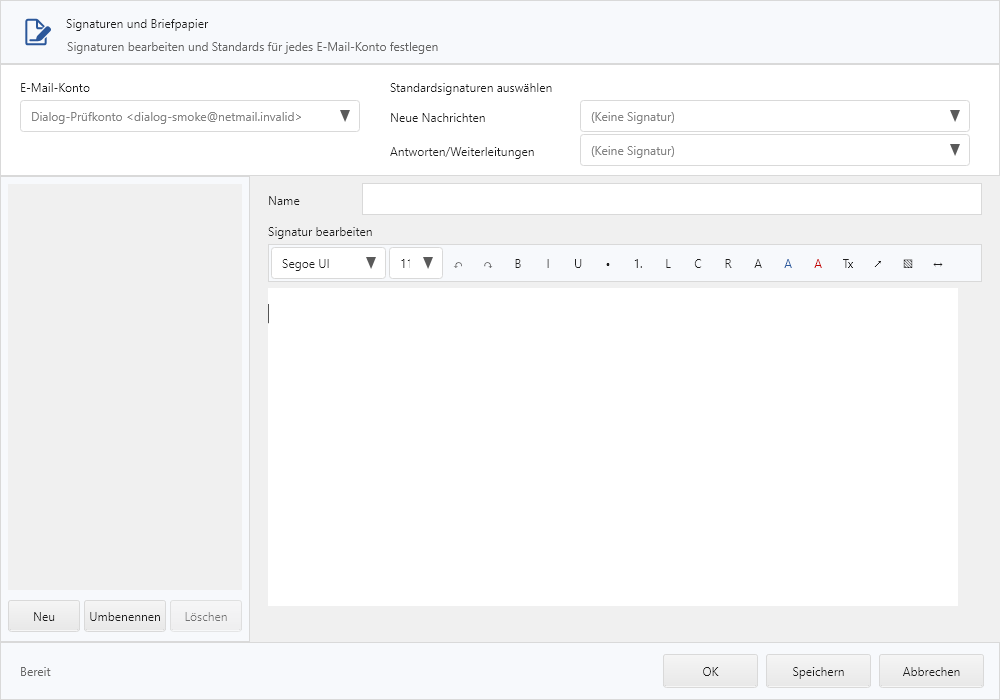Click the redo arrow in signature toolbar
The height and width of the screenshot is (700, 1000).
(x=488, y=264)
